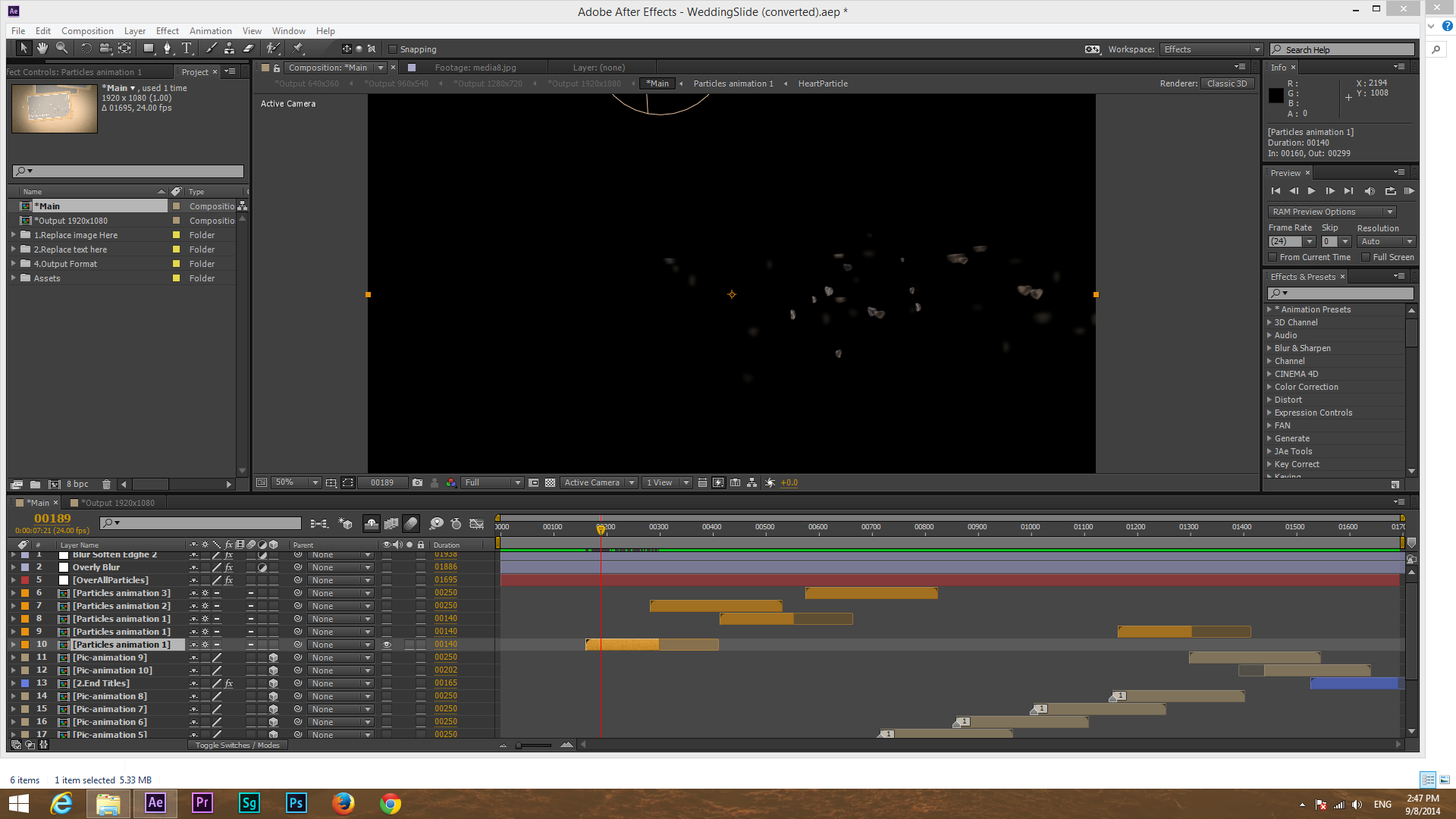The width and height of the screenshot is (1456, 819).
Task: Open the 1 View layout dropdown
Action: coord(667,482)
